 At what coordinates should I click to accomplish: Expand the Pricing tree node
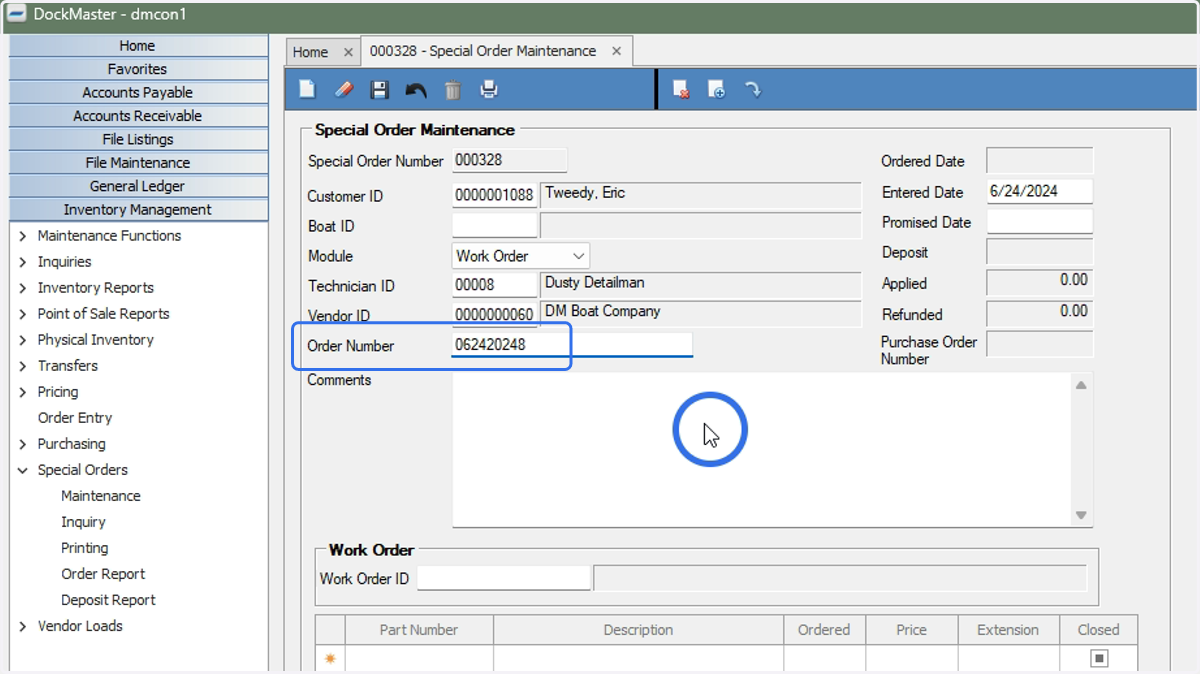pyautogui.click(x=22, y=392)
